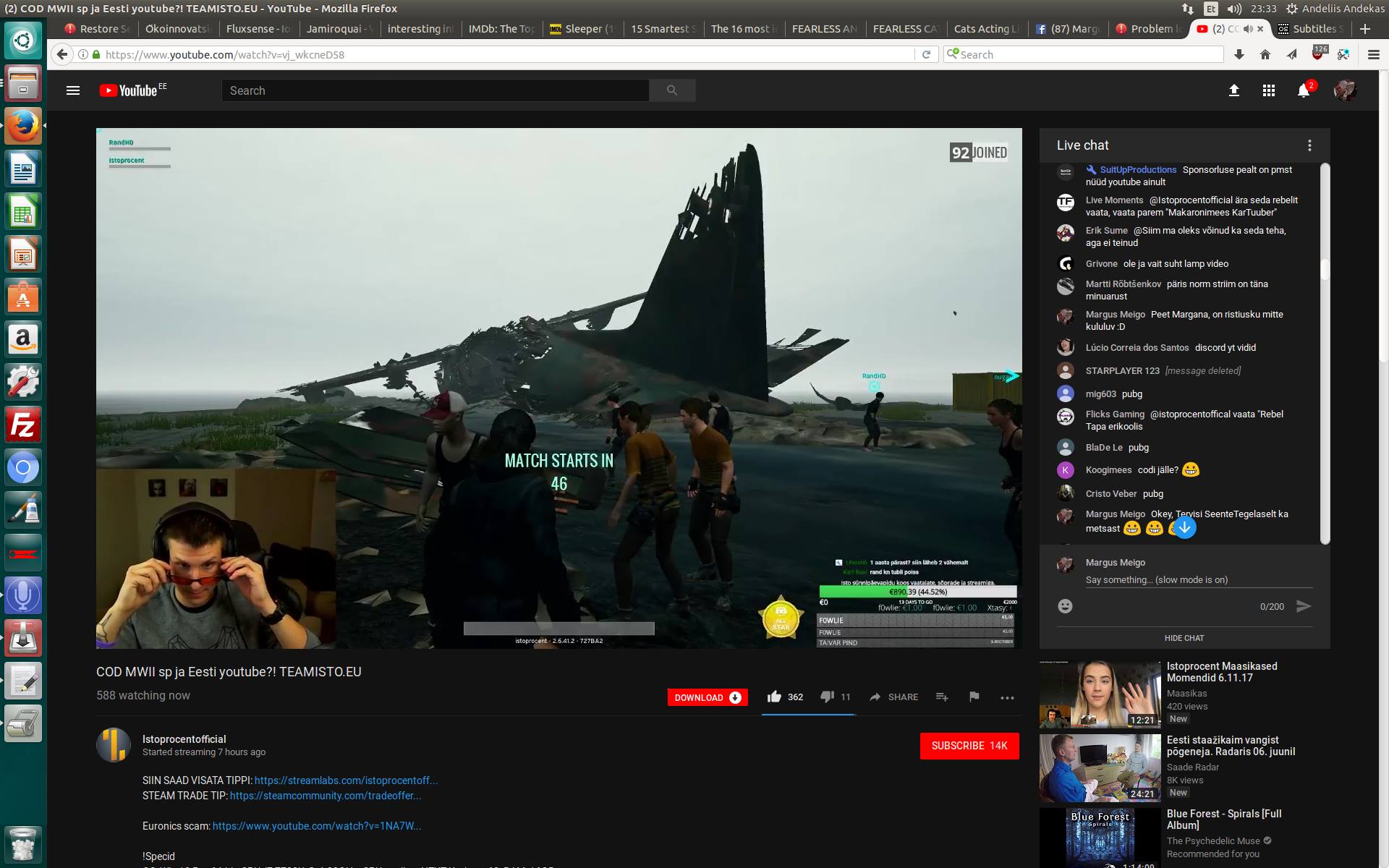Click the Add to playlist icon

click(x=942, y=697)
